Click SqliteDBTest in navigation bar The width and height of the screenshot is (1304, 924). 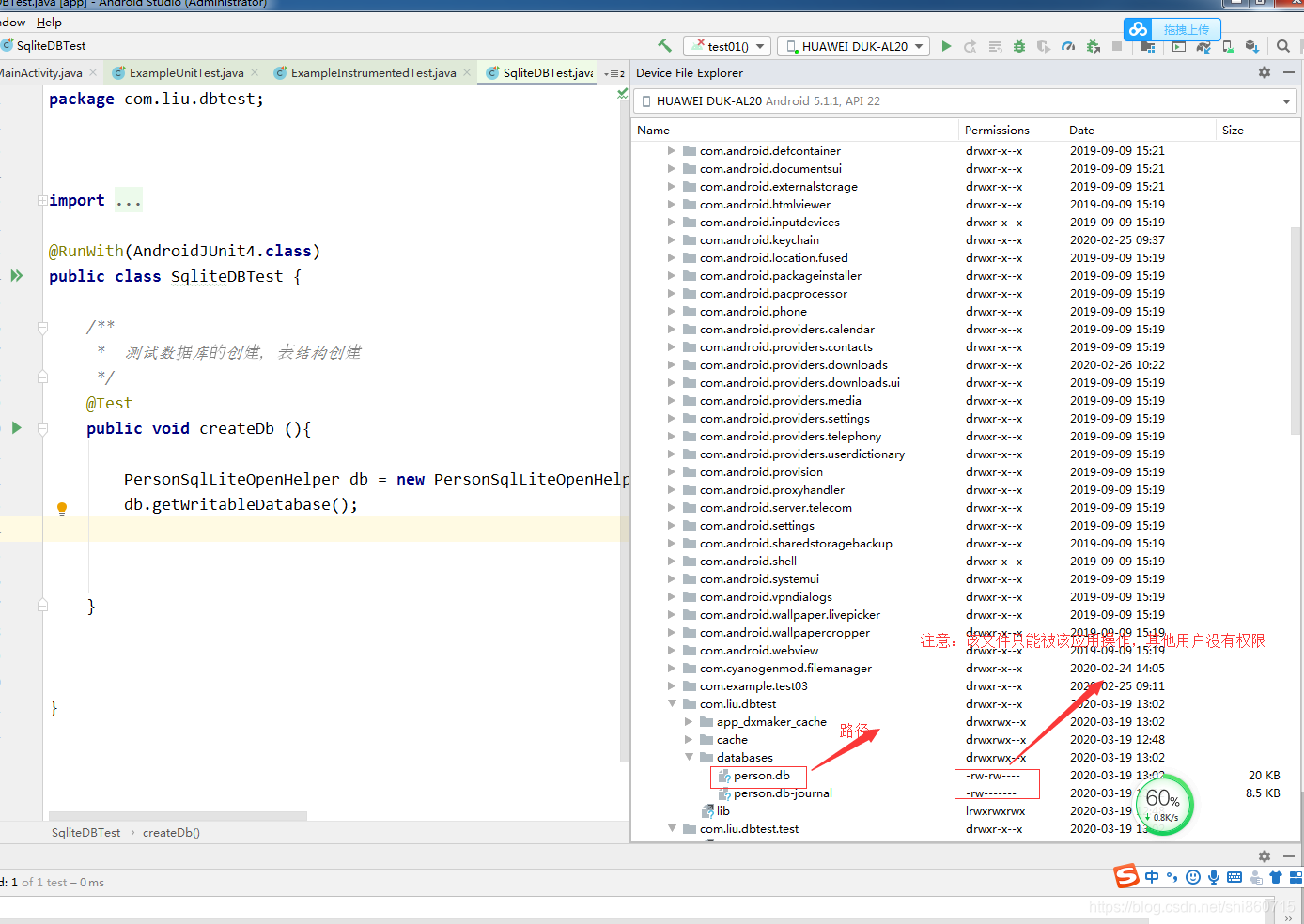(51, 45)
